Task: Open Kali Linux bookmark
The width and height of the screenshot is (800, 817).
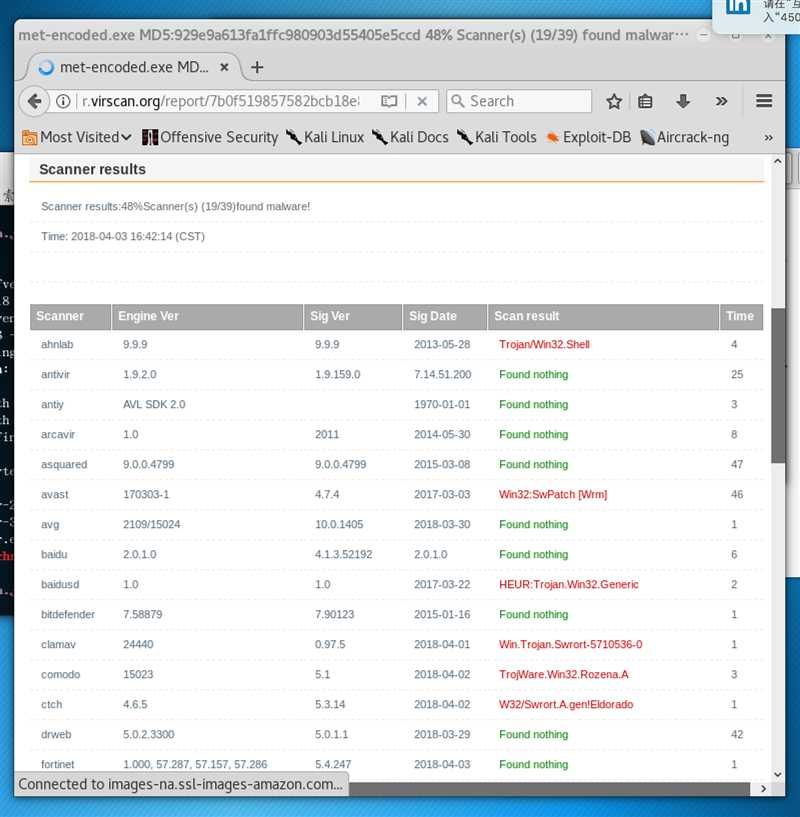Action: pyautogui.click(x=325, y=137)
